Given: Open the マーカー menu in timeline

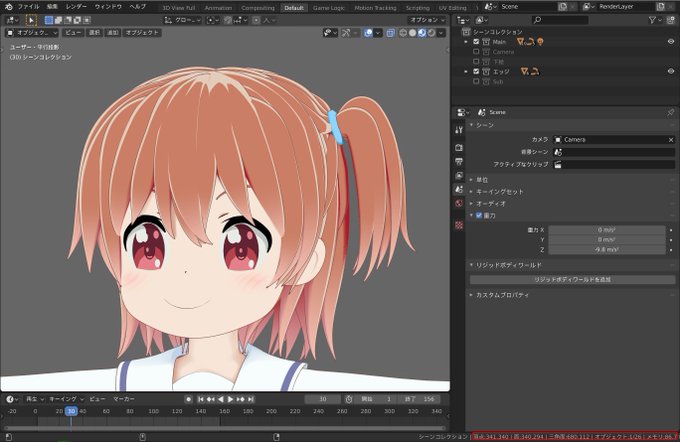Looking at the screenshot, I should coord(124,399).
